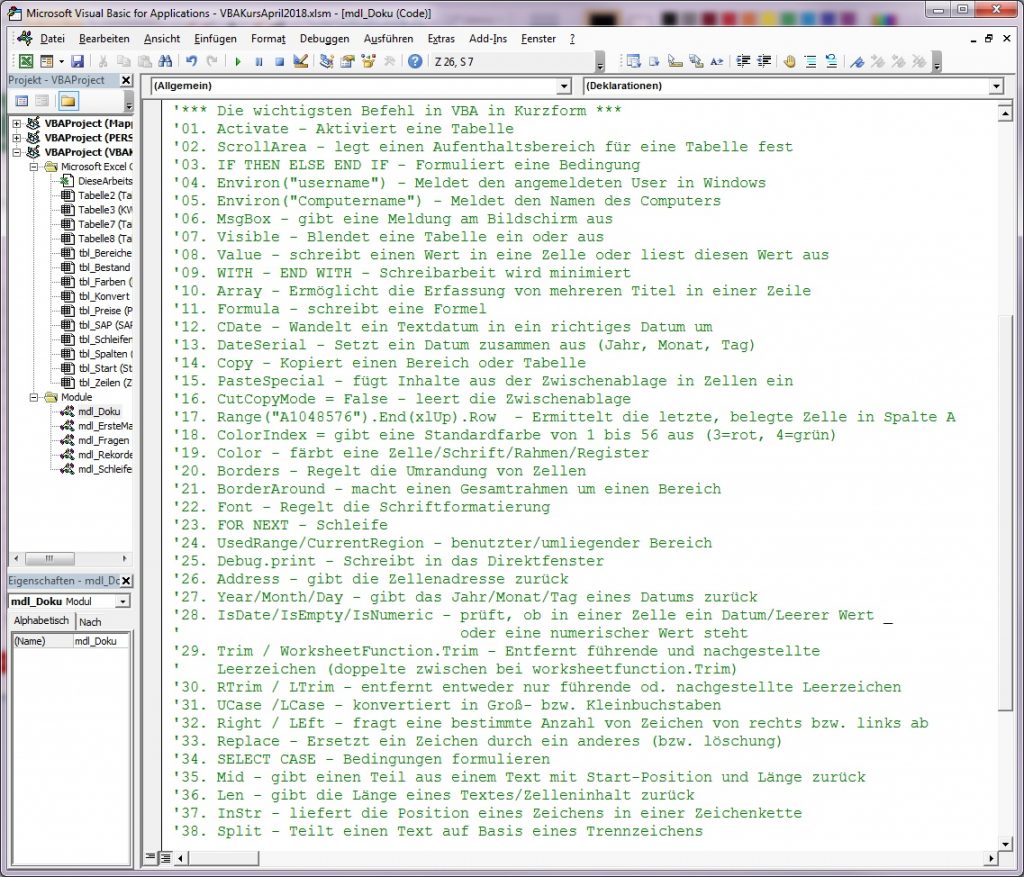1024x877 pixels.
Task: Stop execution using the Reset button
Action: pos(281,62)
